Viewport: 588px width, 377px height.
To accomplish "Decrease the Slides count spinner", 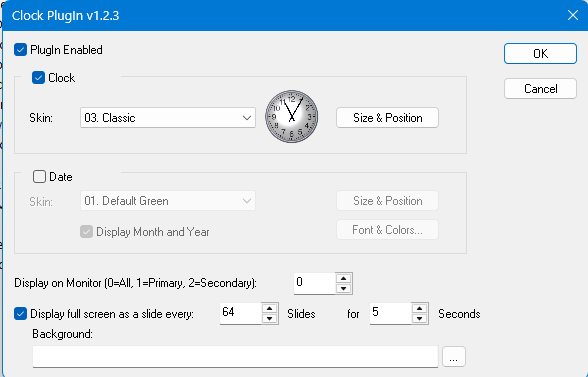I will pyautogui.click(x=269, y=318).
